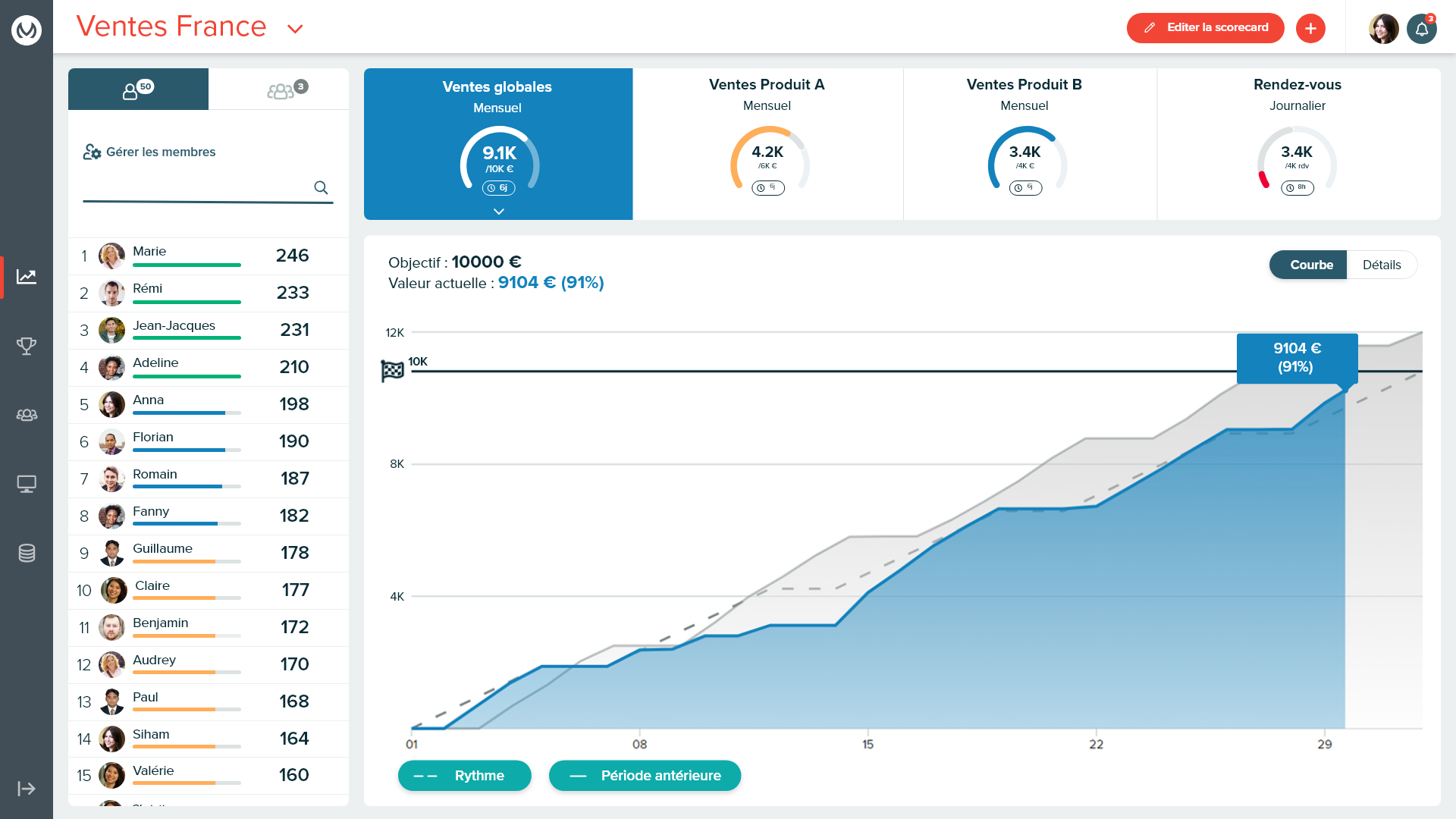Click the current value 9104 € (91%) text
Image resolution: width=1456 pixels, height=819 pixels.
[x=551, y=283]
